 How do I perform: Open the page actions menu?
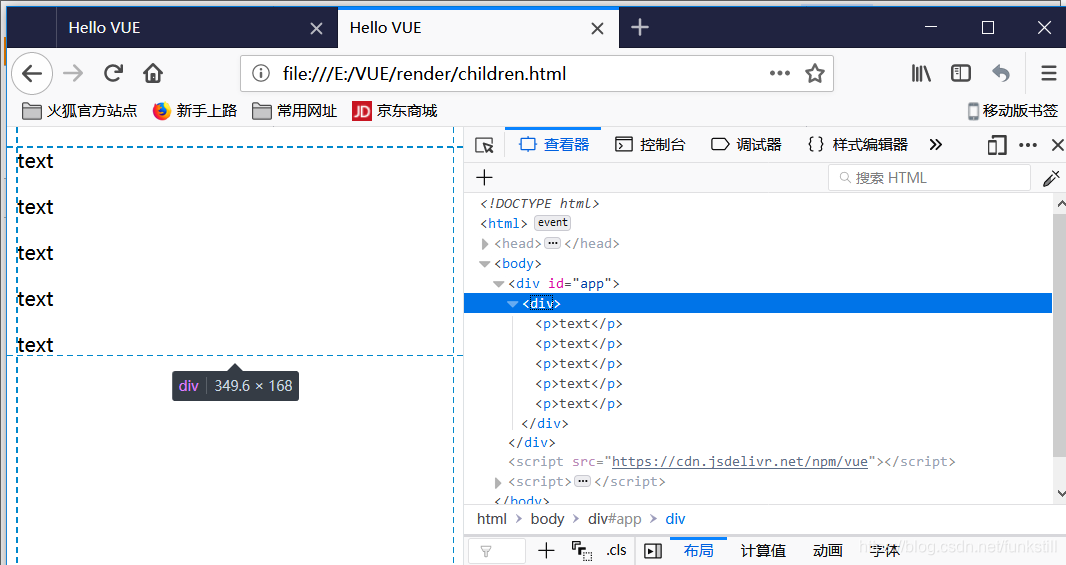(x=780, y=73)
